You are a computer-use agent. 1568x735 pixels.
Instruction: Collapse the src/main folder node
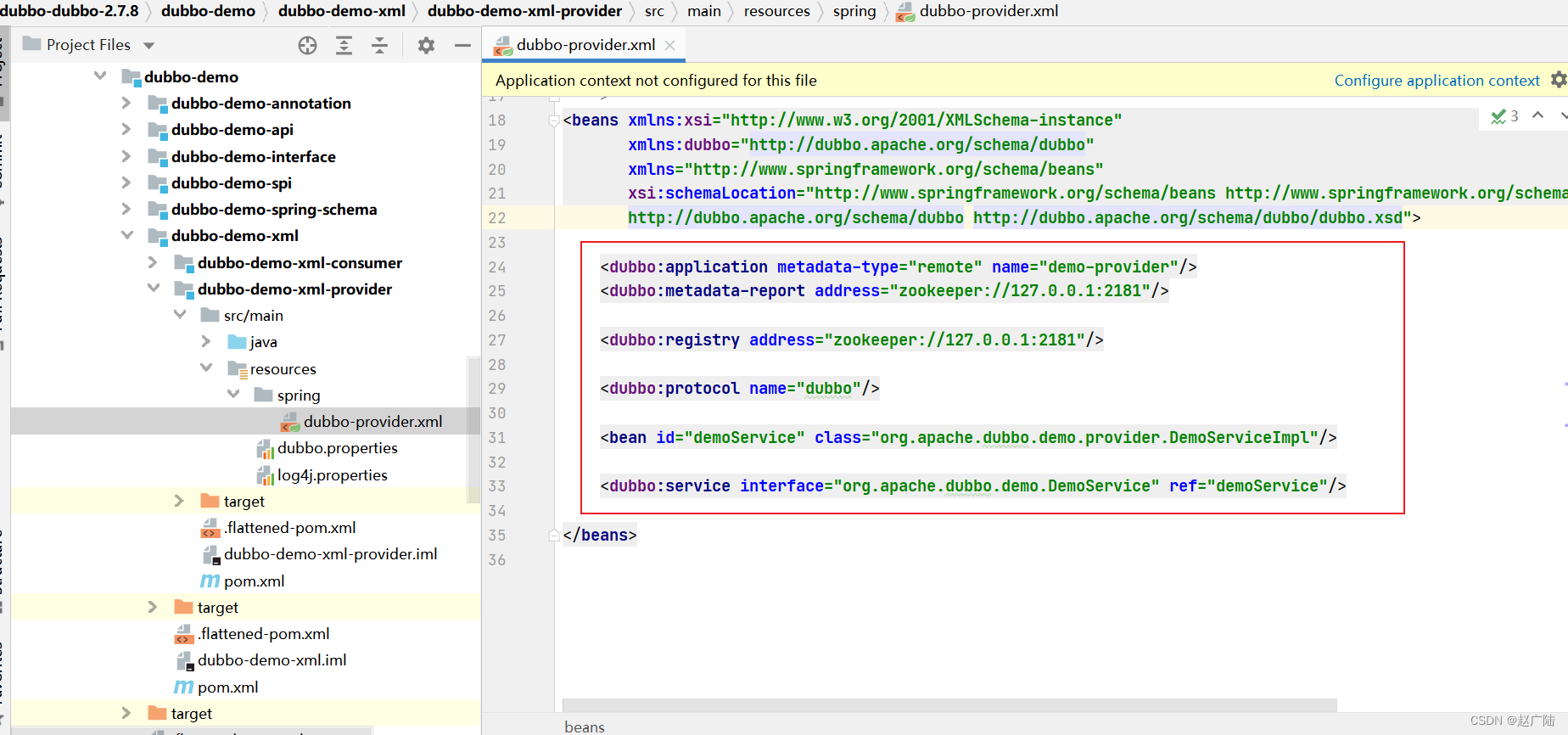coord(179,315)
